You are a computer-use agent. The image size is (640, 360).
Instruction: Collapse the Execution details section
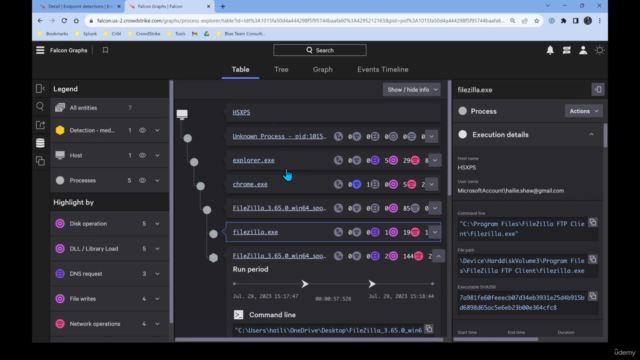click(x=591, y=134)
